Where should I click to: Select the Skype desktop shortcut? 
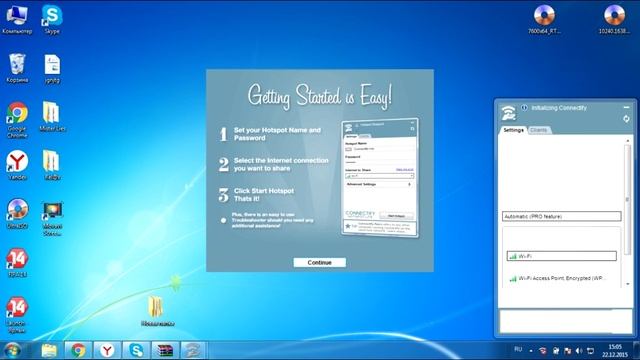52,20
